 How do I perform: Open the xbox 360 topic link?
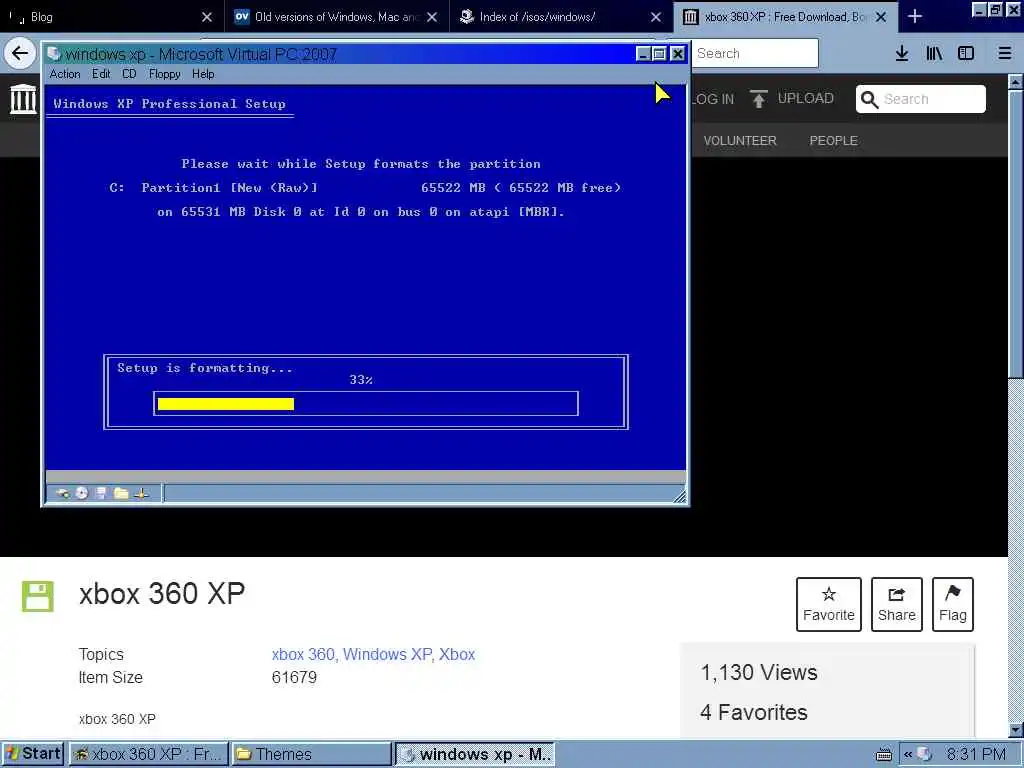[x=303, y=654]
